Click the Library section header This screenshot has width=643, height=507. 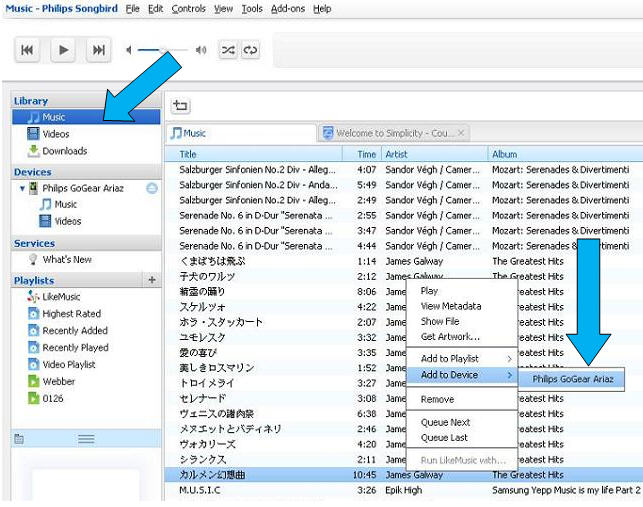pos(86,101)
